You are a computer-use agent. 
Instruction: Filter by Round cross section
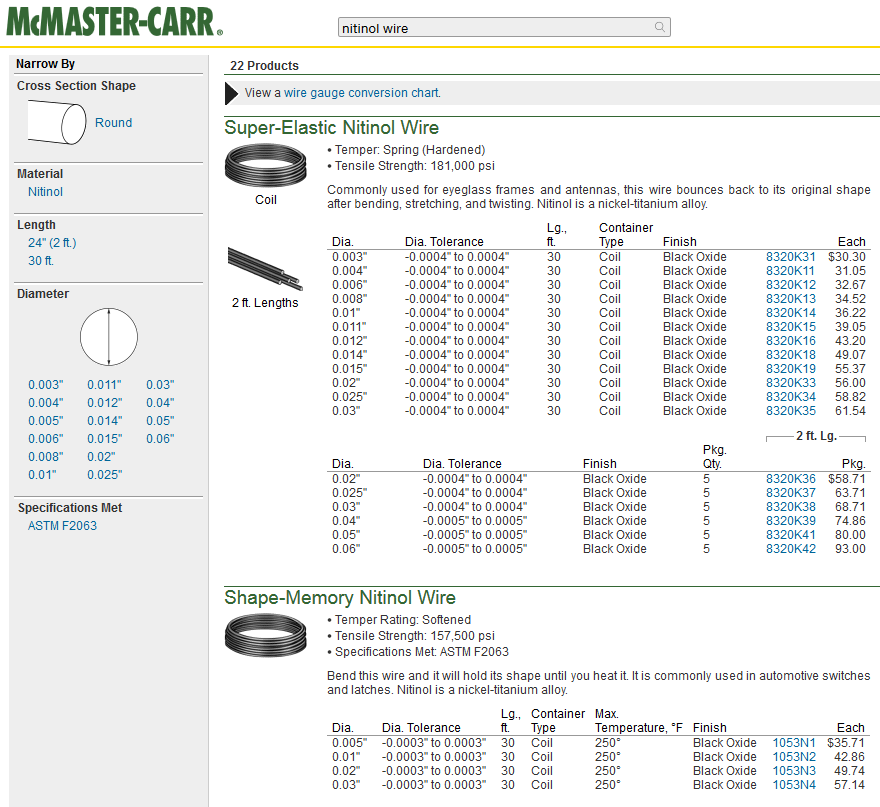tap(113, 122)
